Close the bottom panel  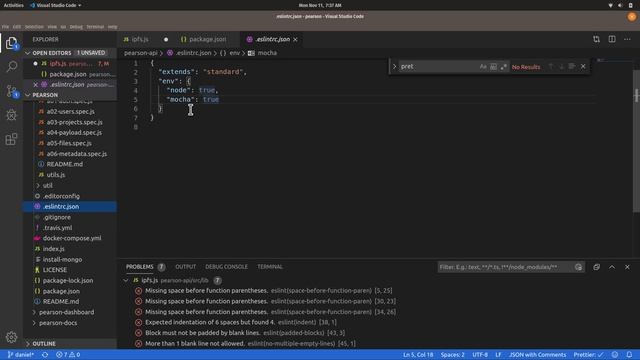tap(627, 267)
